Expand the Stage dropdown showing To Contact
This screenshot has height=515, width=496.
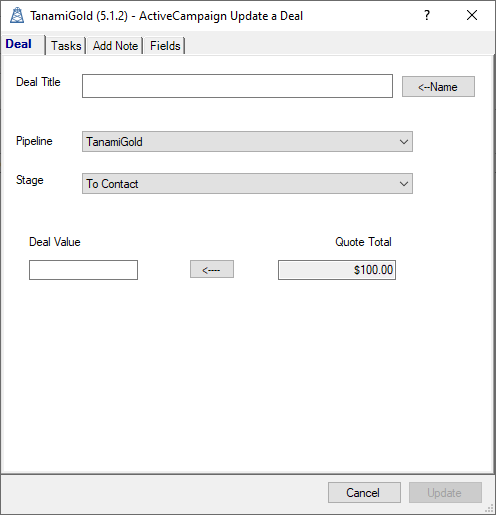coord(247,184)
